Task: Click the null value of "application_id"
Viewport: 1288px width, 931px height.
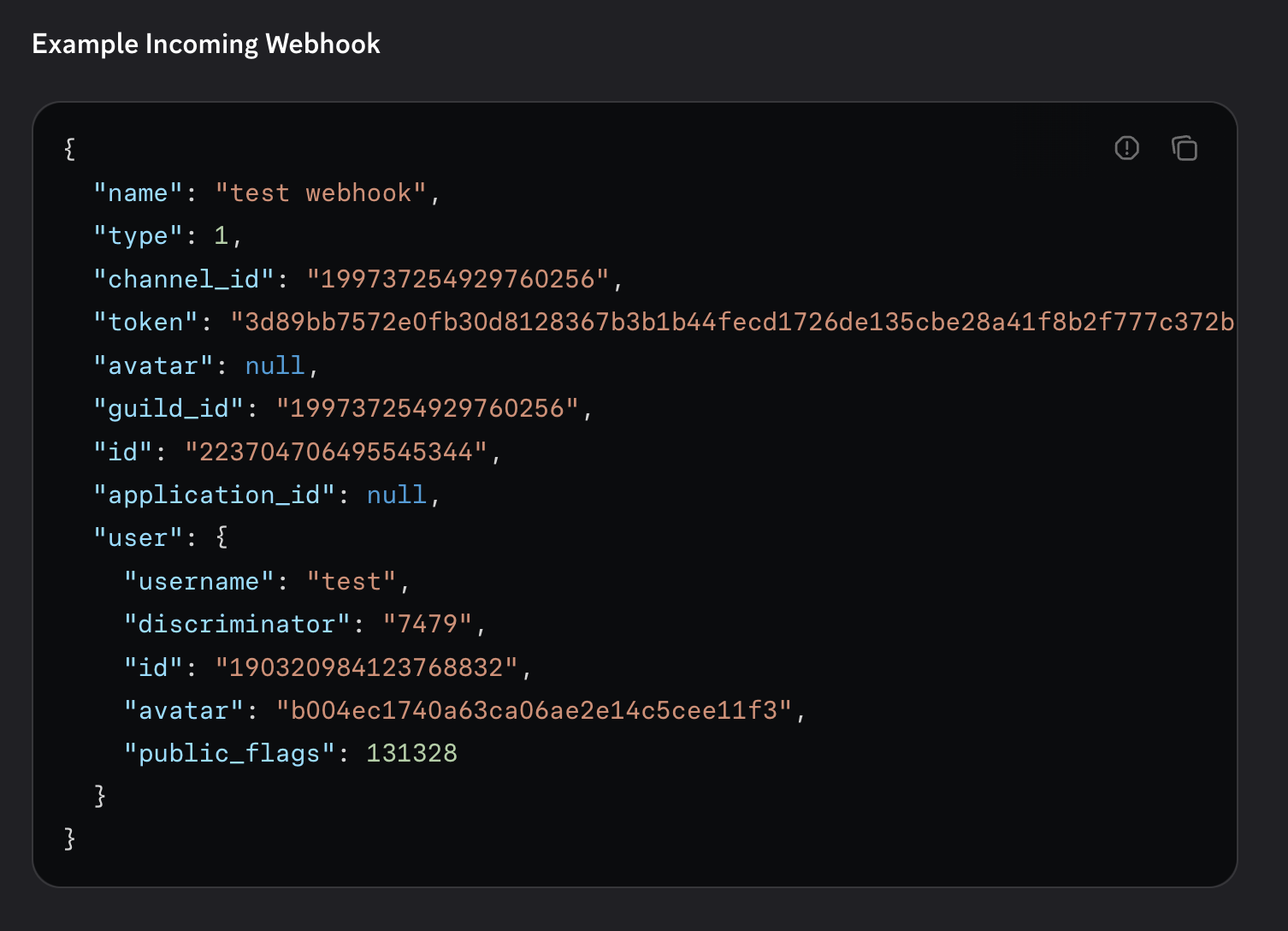Action: click(397, 495)
